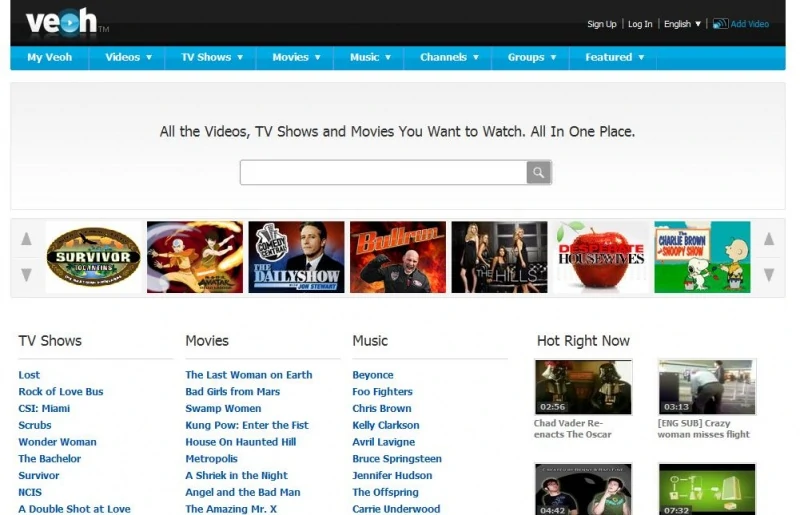800x515 pixels.
Task: Open the Avril Lavigne link
Action: click(x=384, y=442)
